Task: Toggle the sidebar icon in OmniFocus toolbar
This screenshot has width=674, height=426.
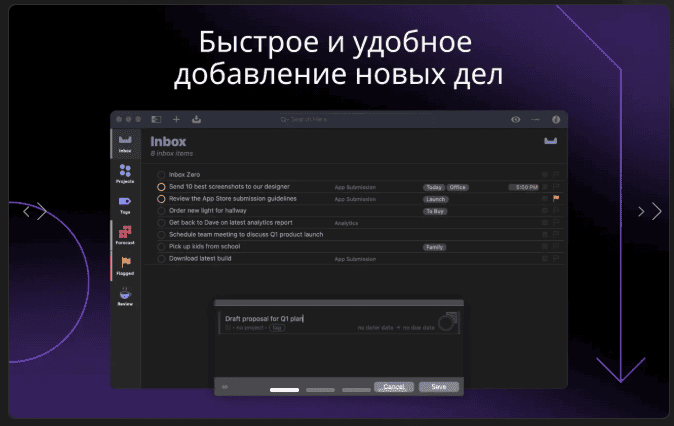Action: [x=156, y=120]
